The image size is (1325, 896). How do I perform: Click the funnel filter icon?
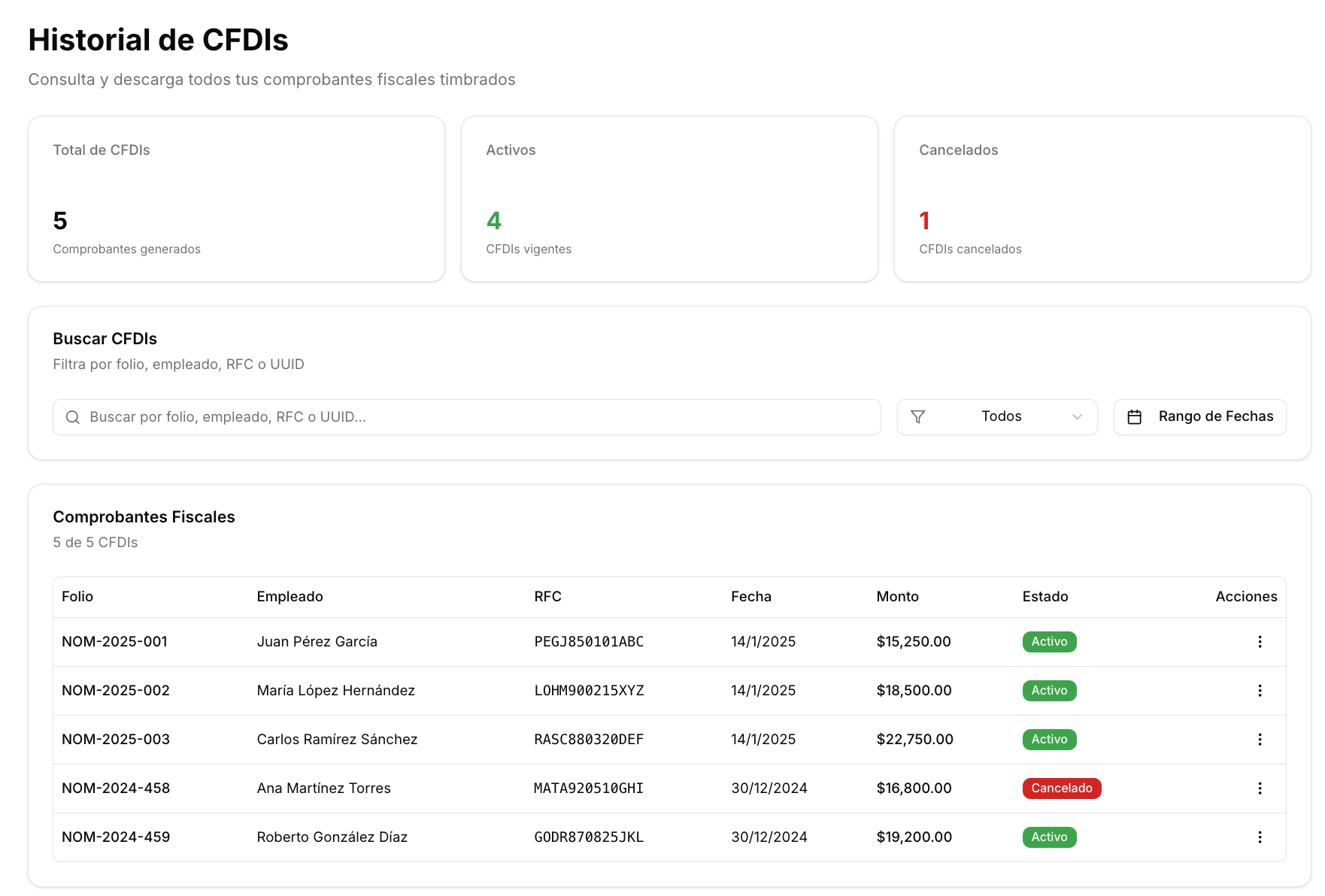[x=917, y=417]
